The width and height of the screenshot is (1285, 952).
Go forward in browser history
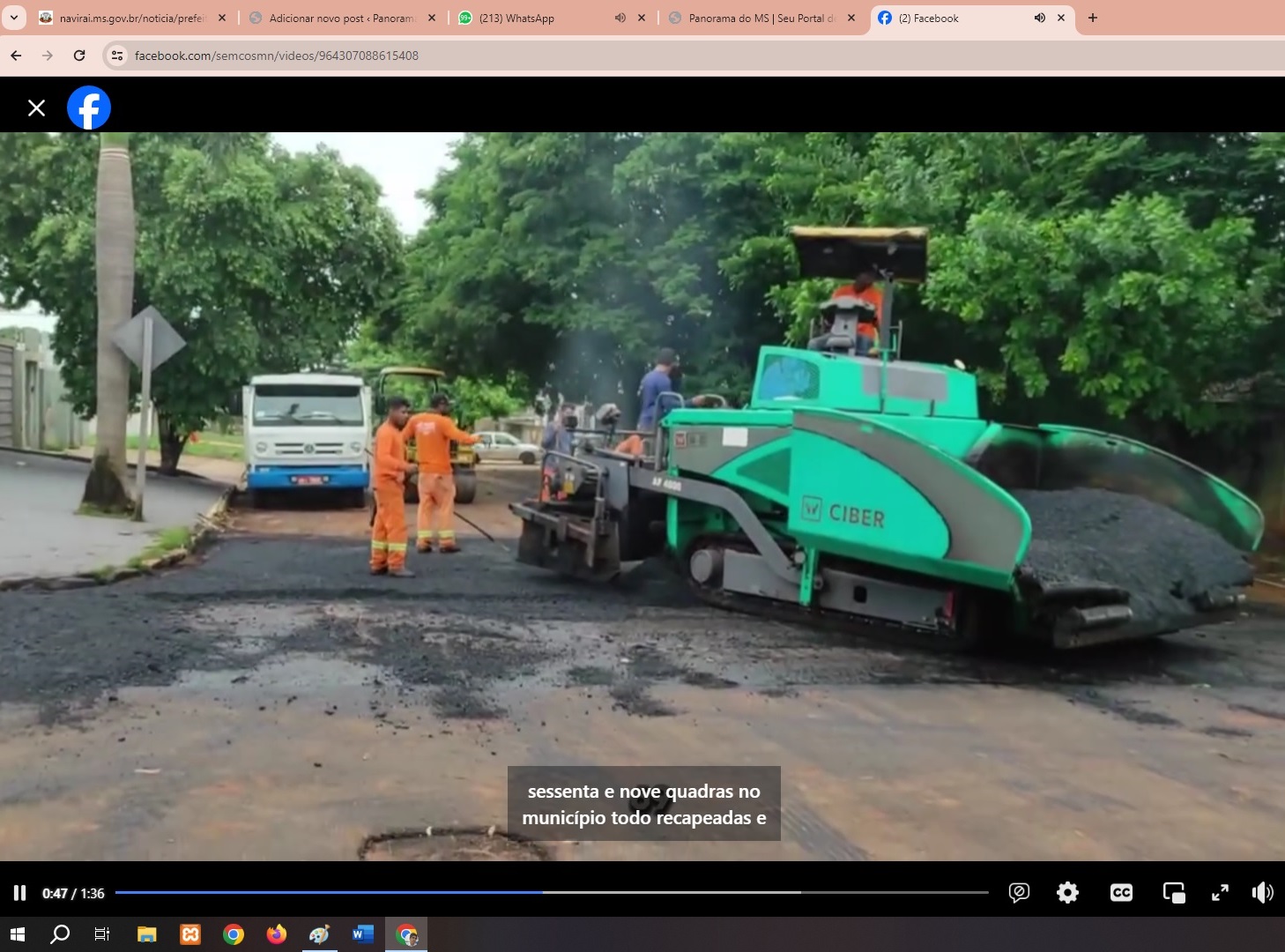point(48,56)
